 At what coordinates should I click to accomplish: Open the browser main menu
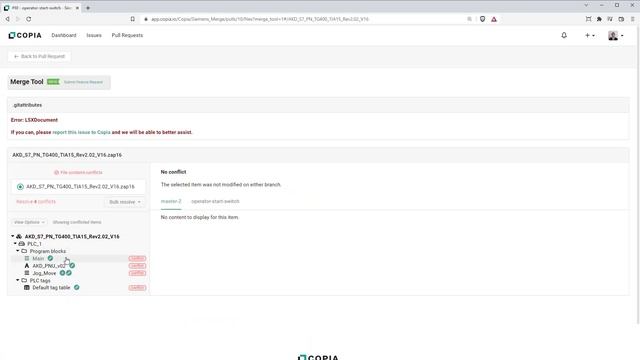633,19
